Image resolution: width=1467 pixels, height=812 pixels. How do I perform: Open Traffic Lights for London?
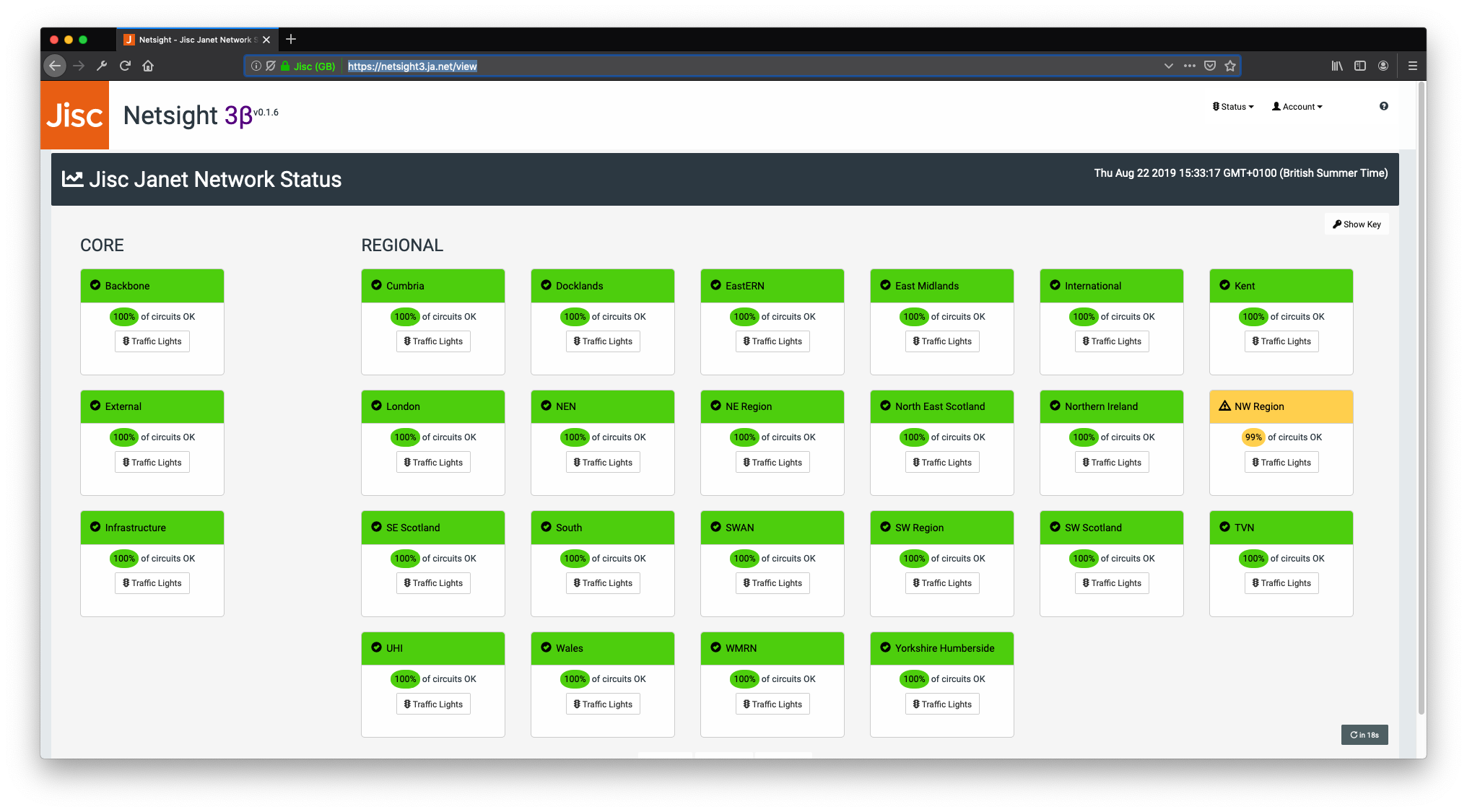click(x=433, y=462)
